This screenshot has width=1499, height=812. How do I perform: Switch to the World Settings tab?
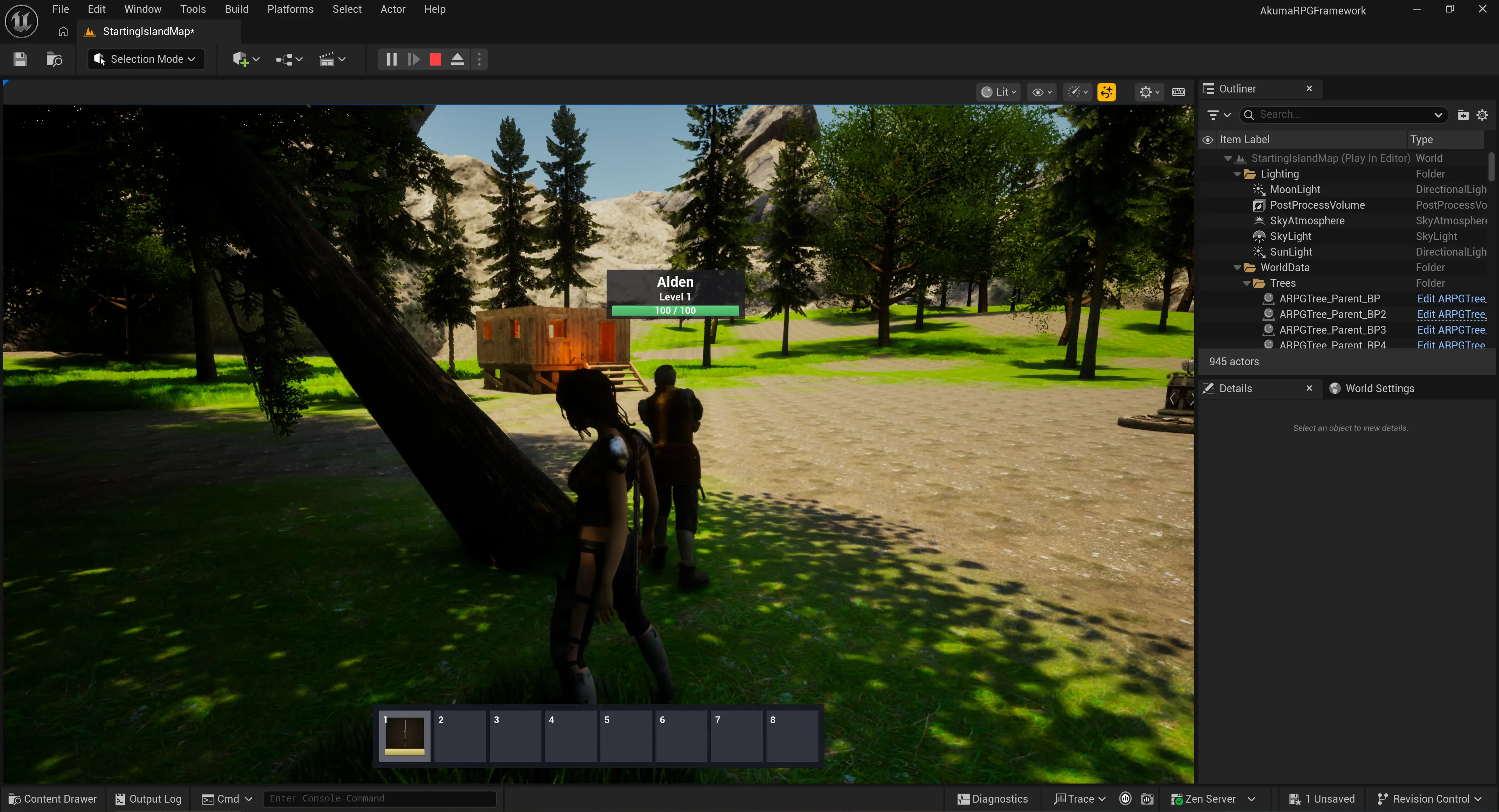tap(1372, 389)
